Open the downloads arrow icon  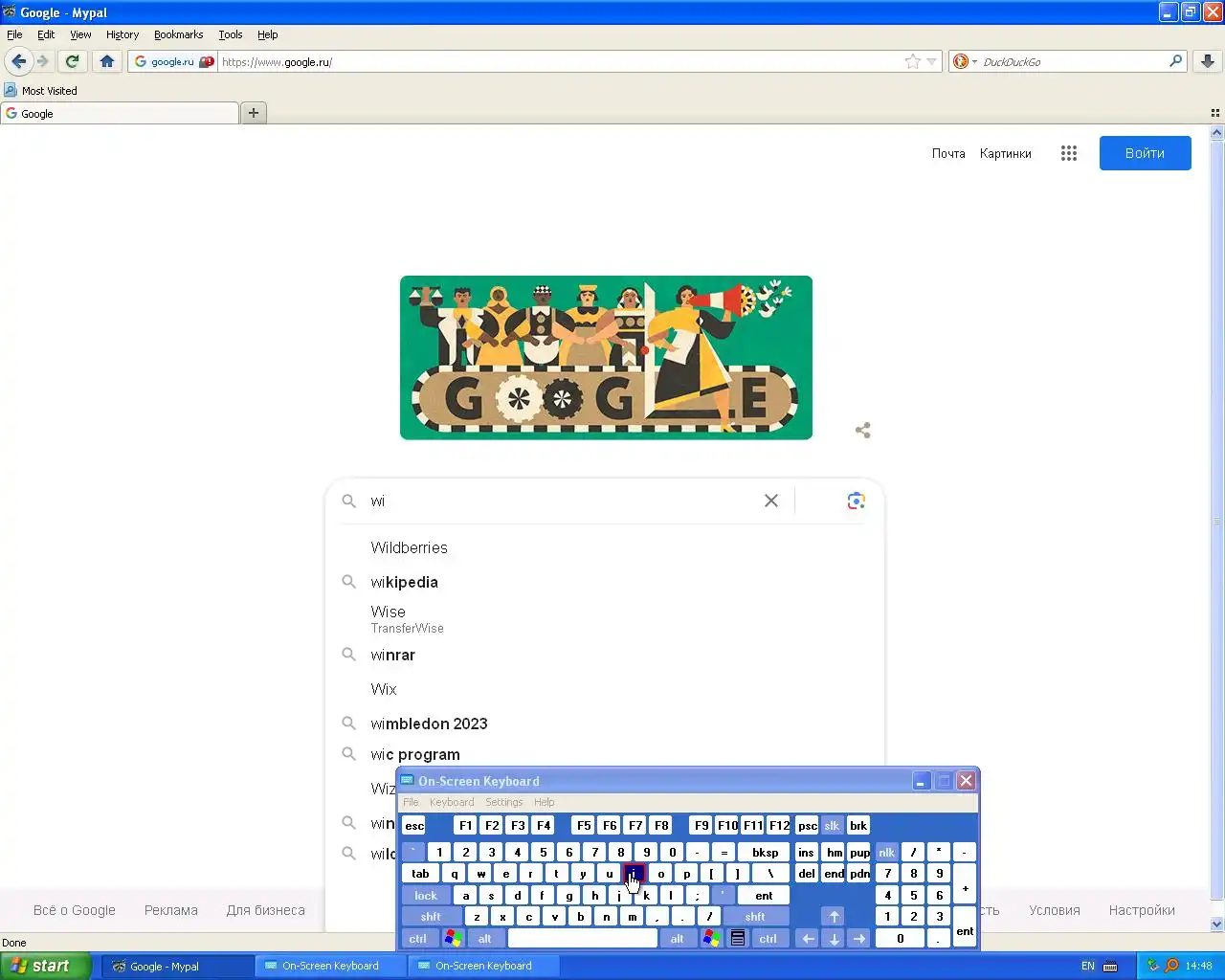1208,61
